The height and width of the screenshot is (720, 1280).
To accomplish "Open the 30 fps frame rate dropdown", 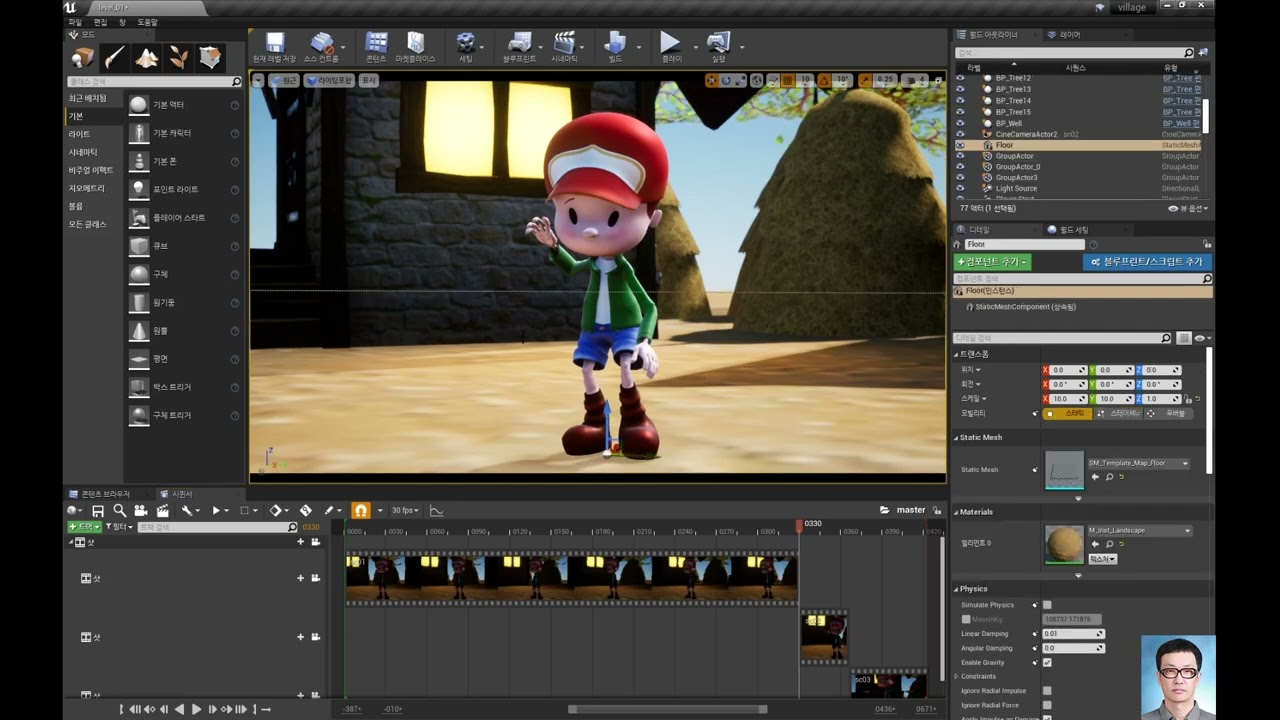I will point(404,511).
